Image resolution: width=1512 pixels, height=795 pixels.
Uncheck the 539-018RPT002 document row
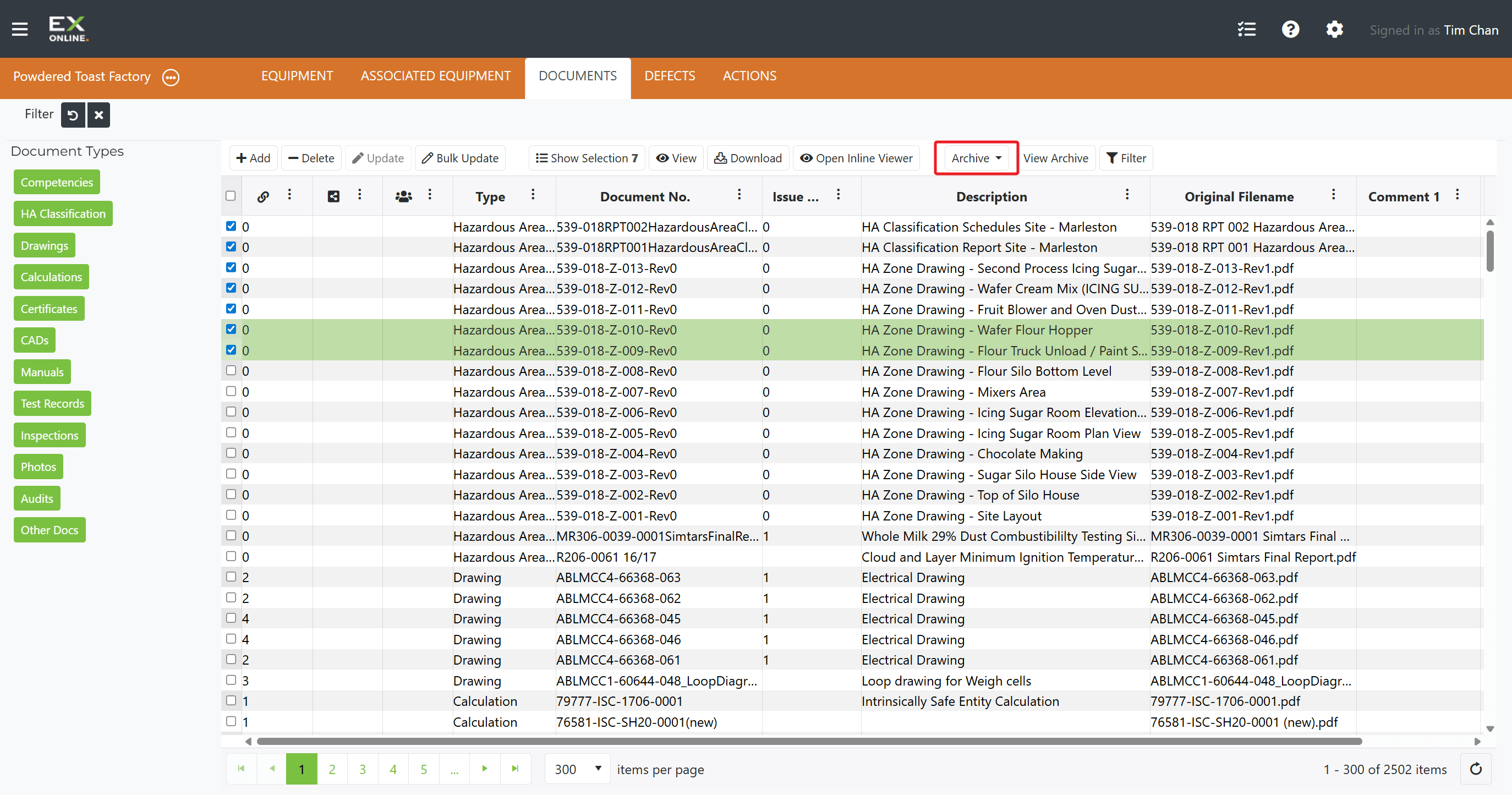(231, 227)
